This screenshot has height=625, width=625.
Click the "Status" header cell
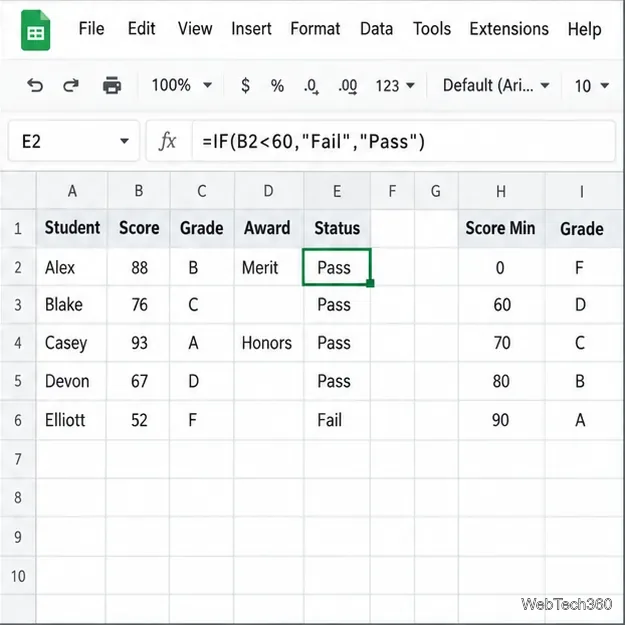click(337, 228)
